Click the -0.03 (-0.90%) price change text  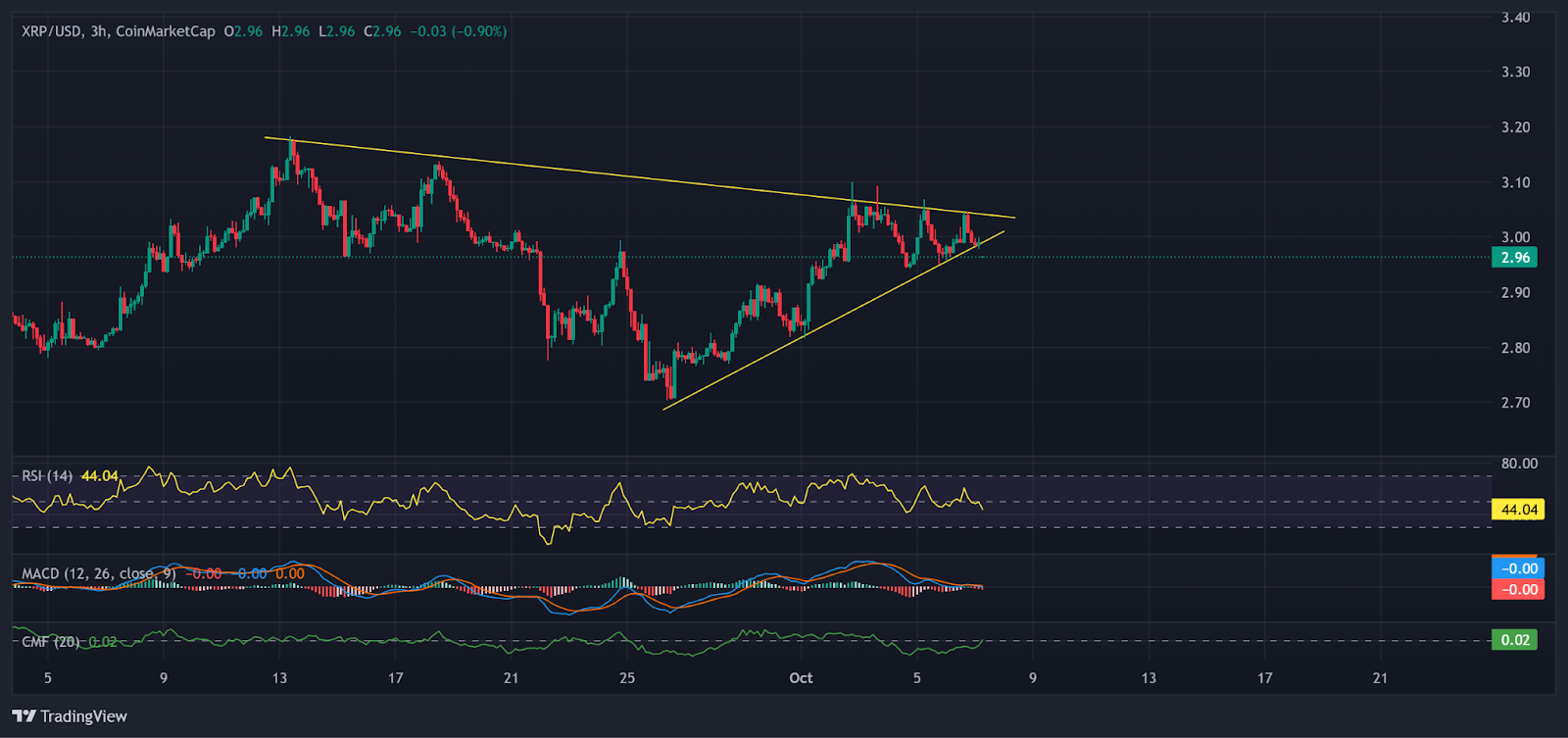point(458,31)
